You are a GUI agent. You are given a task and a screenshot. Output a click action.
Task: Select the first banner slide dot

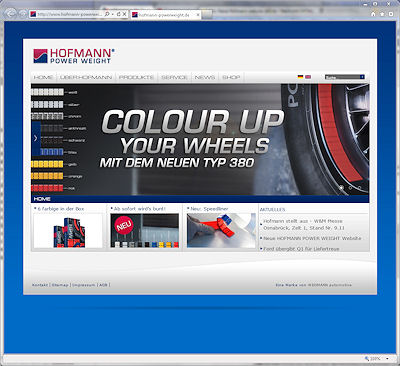tap(341, 188)
